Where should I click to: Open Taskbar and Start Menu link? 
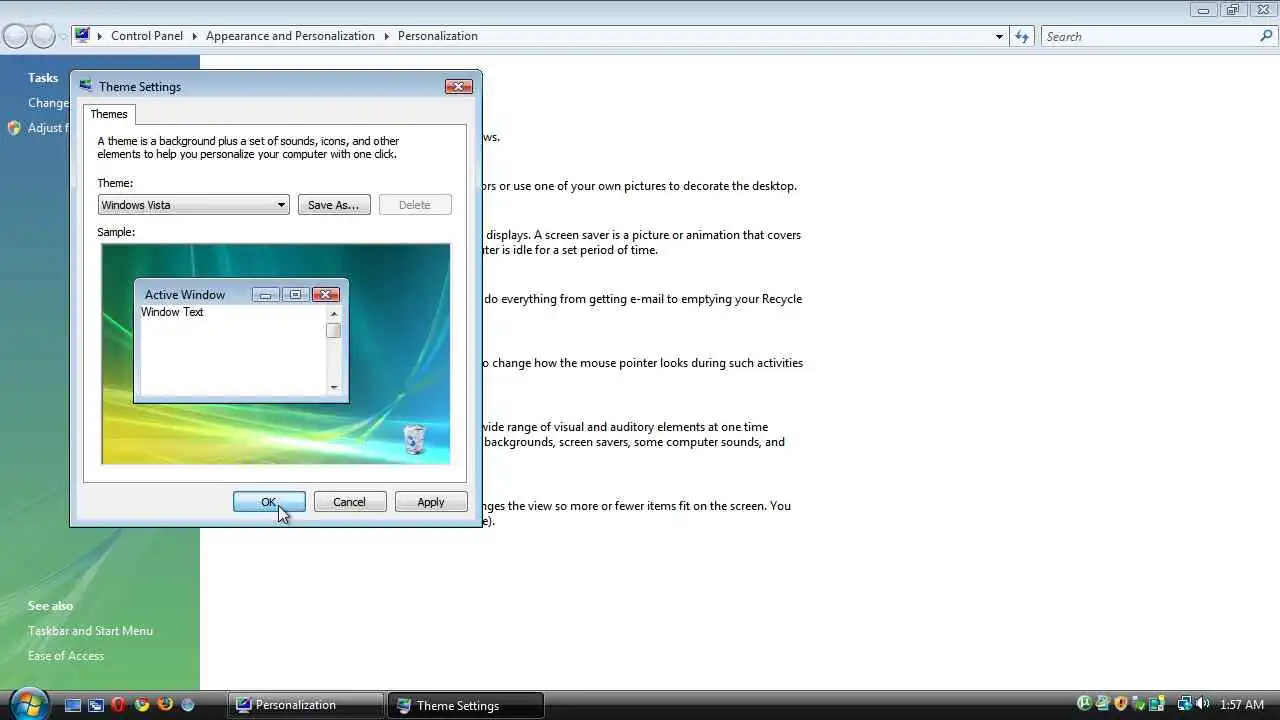(90, 631)
